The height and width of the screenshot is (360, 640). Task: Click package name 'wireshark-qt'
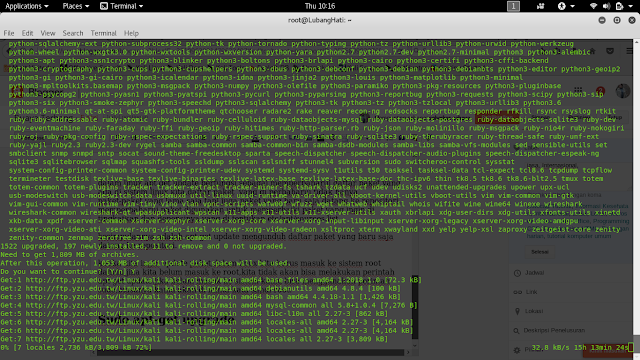click(x=105, y=213)
